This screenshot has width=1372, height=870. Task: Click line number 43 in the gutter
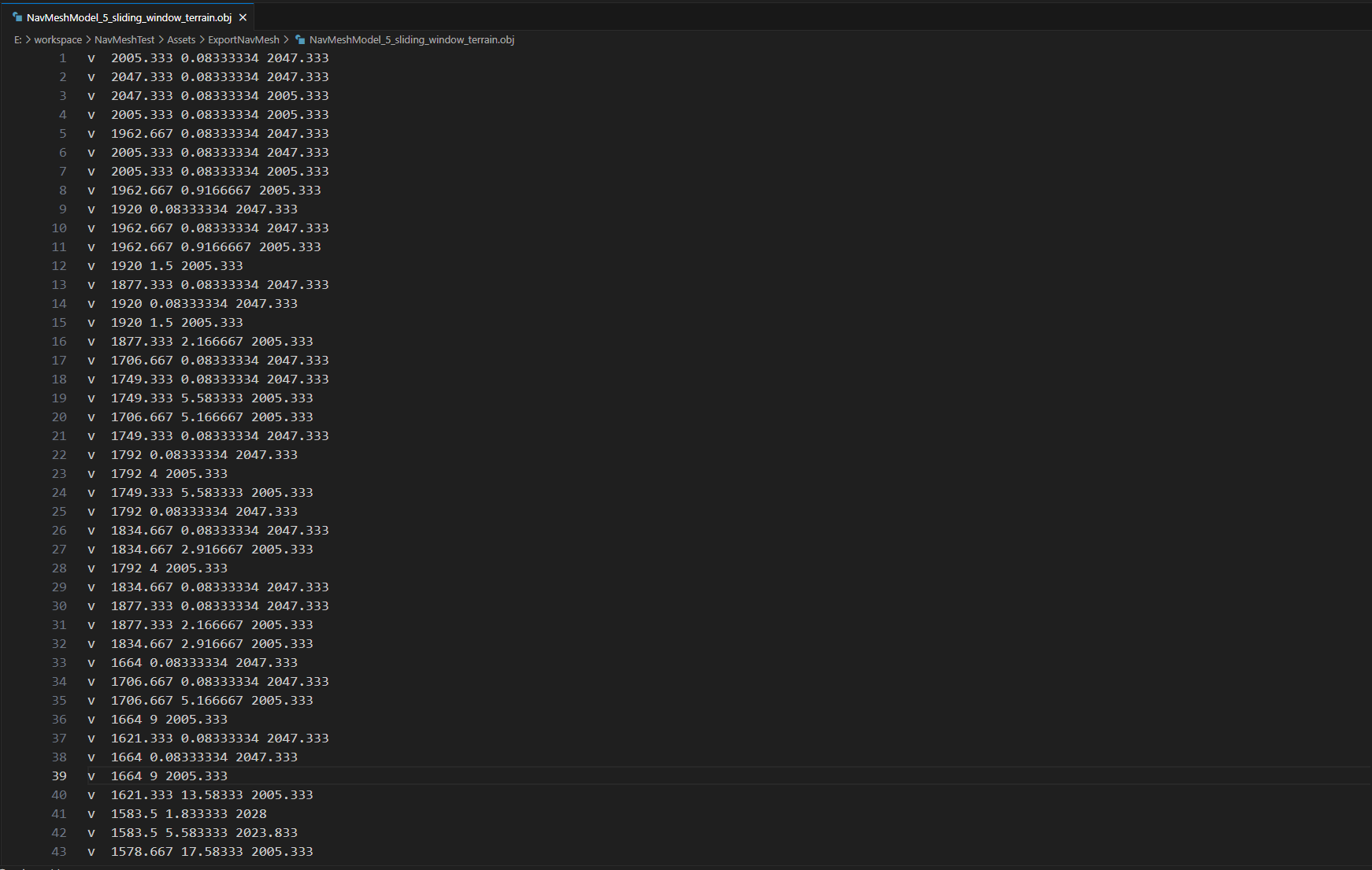(59, 852)
